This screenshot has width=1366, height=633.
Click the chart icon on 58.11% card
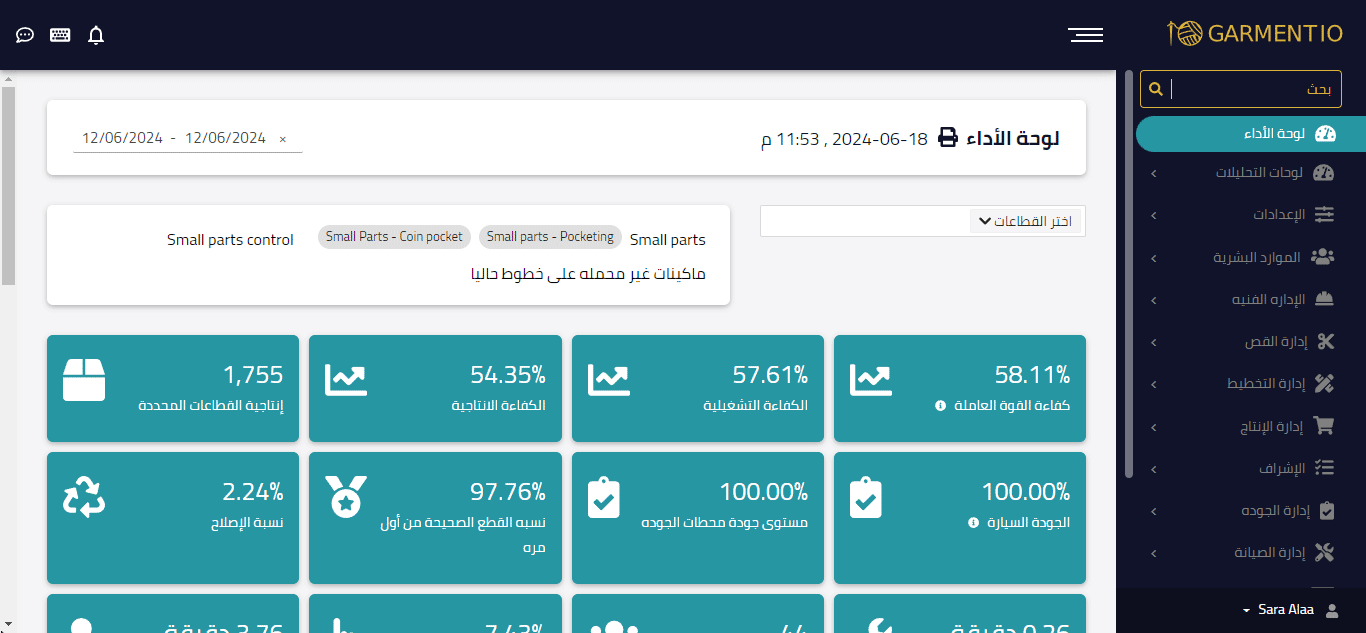tap(871, 379)
